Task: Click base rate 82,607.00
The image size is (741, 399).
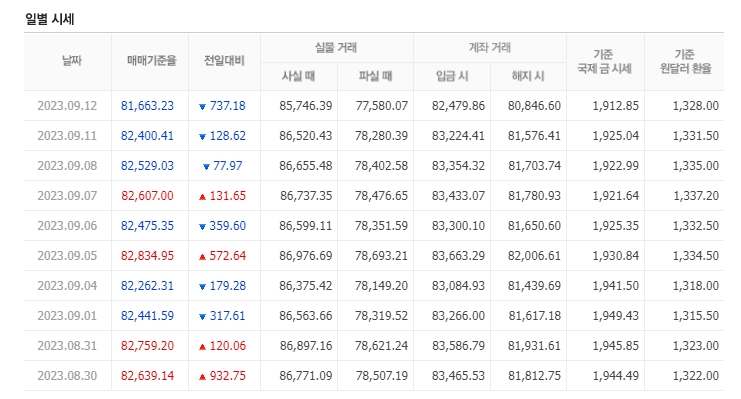Action: [147, 196]
